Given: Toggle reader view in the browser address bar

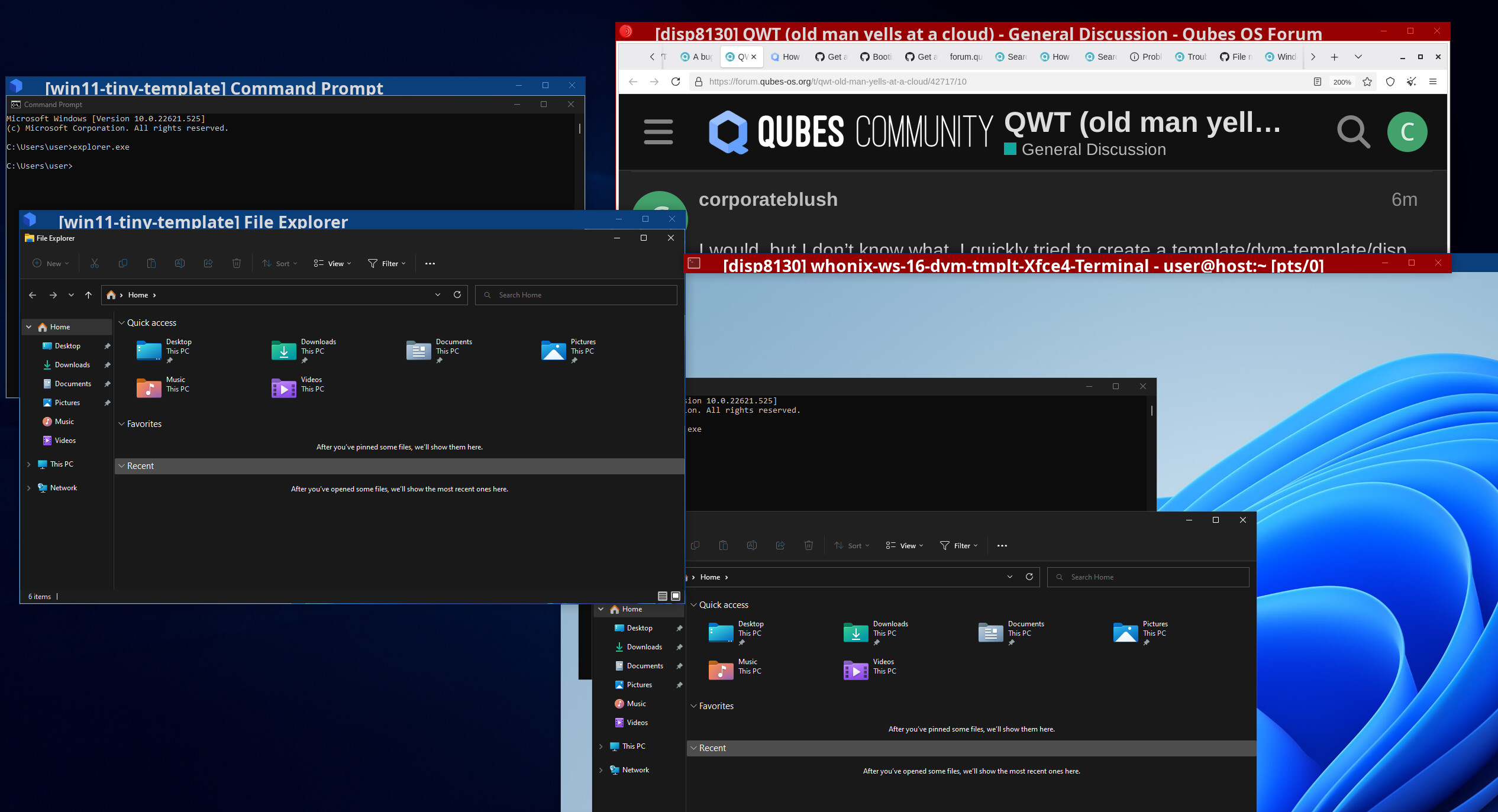Looking at the screenshot, I should point(1318,82).
